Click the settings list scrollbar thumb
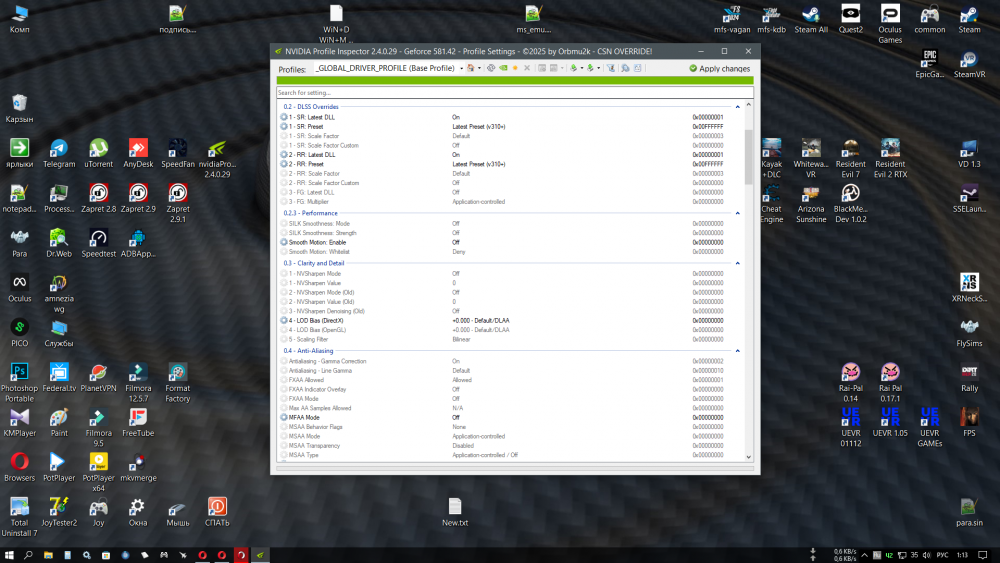 (x=749, y=156)
